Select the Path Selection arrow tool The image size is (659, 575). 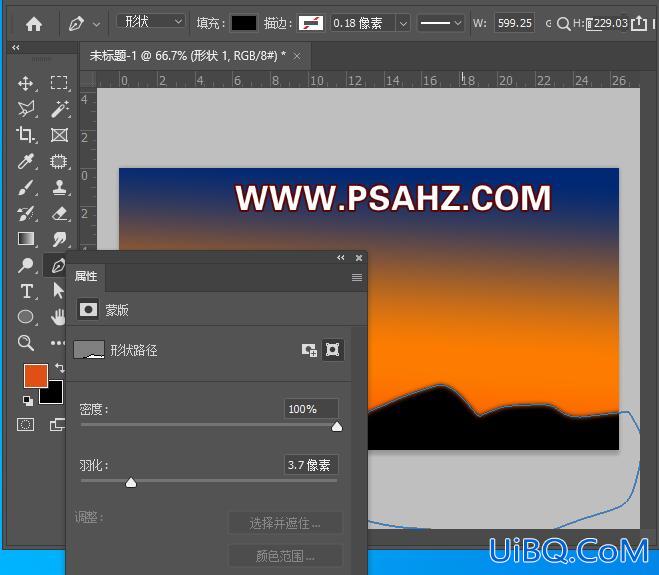[x=58, y=291]
